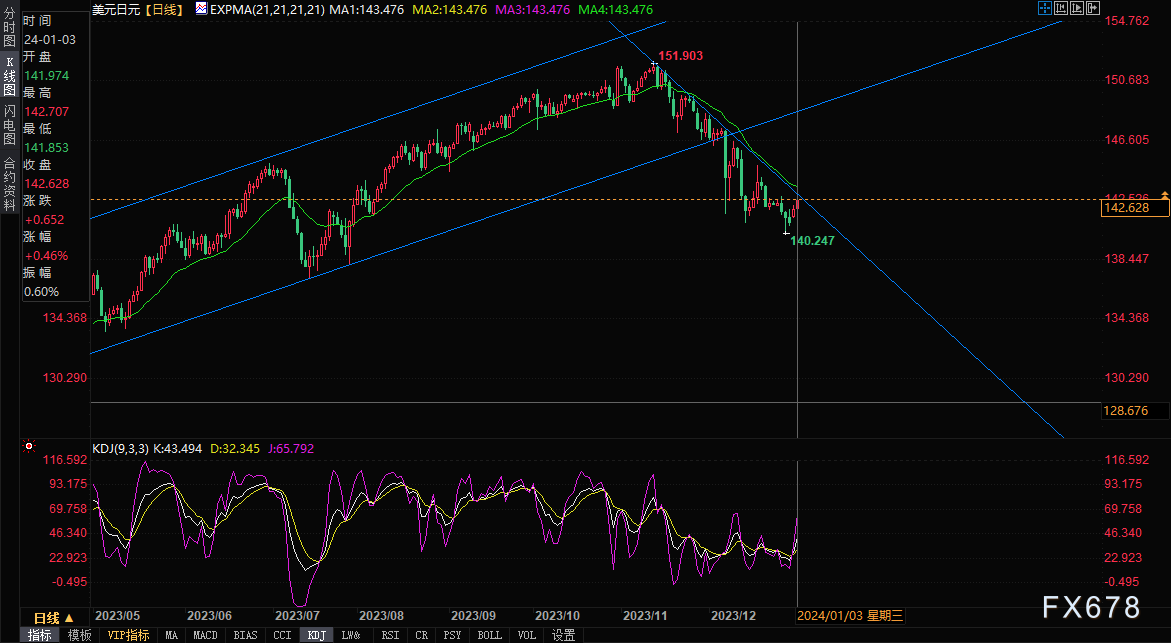Viewport: 1171px width, 643px height.
Task: Toggle the crosshair cursor icon
Action: pyautogui.click(x=1045, y=8)
